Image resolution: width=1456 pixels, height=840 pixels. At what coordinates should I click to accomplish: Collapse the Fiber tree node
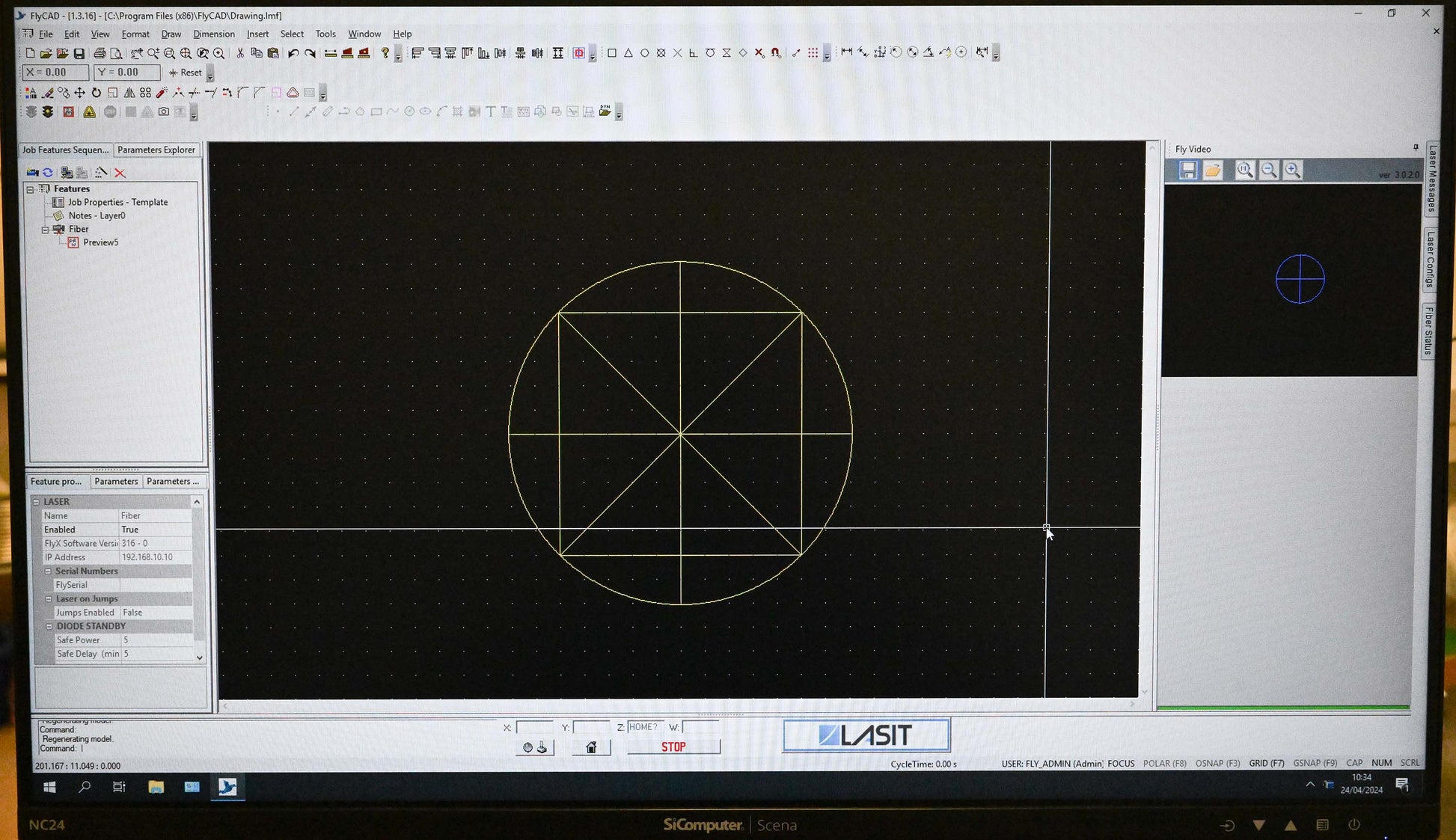click(45, 229)
